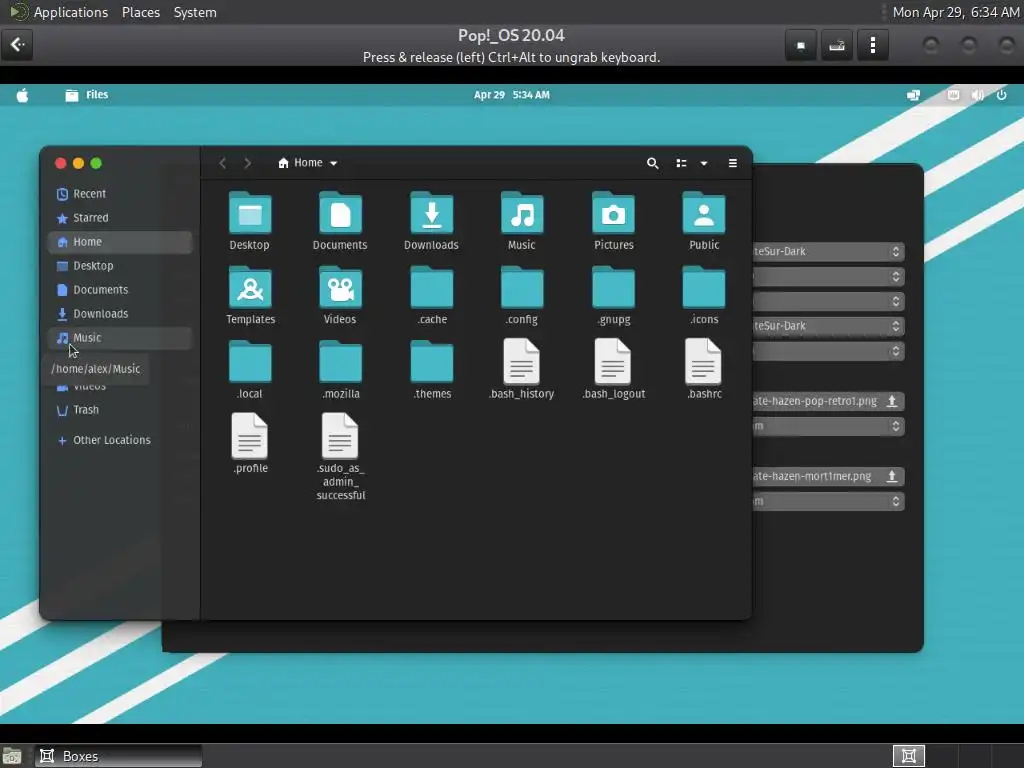Open guest clock Apr 29 5:34 AM
The height and width of the screenshot is (768, 1024).
[x=511, y=95]
